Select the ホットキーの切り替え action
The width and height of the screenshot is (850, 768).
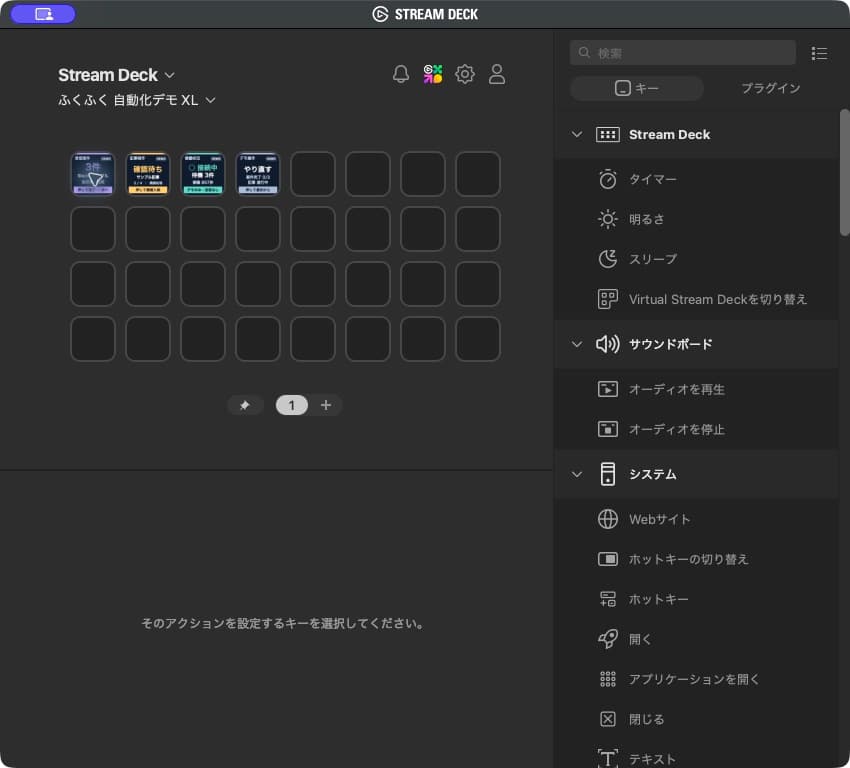tap(696, 559)
